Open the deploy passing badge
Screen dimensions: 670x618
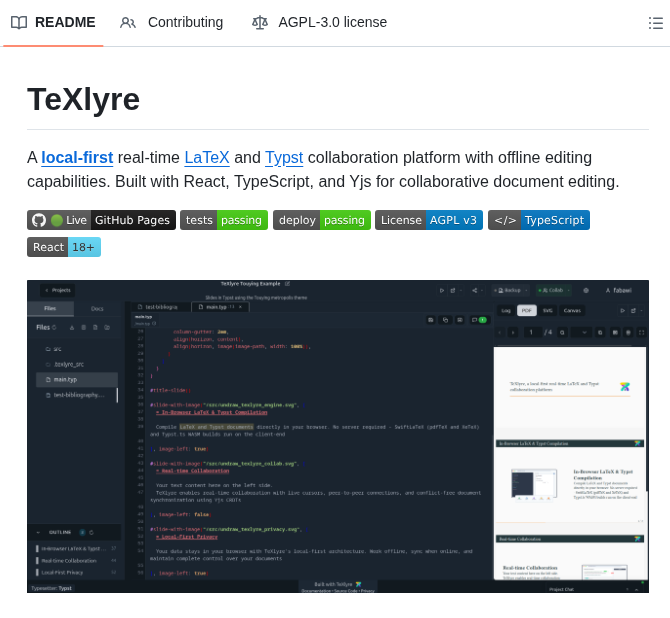coord(321,220)
